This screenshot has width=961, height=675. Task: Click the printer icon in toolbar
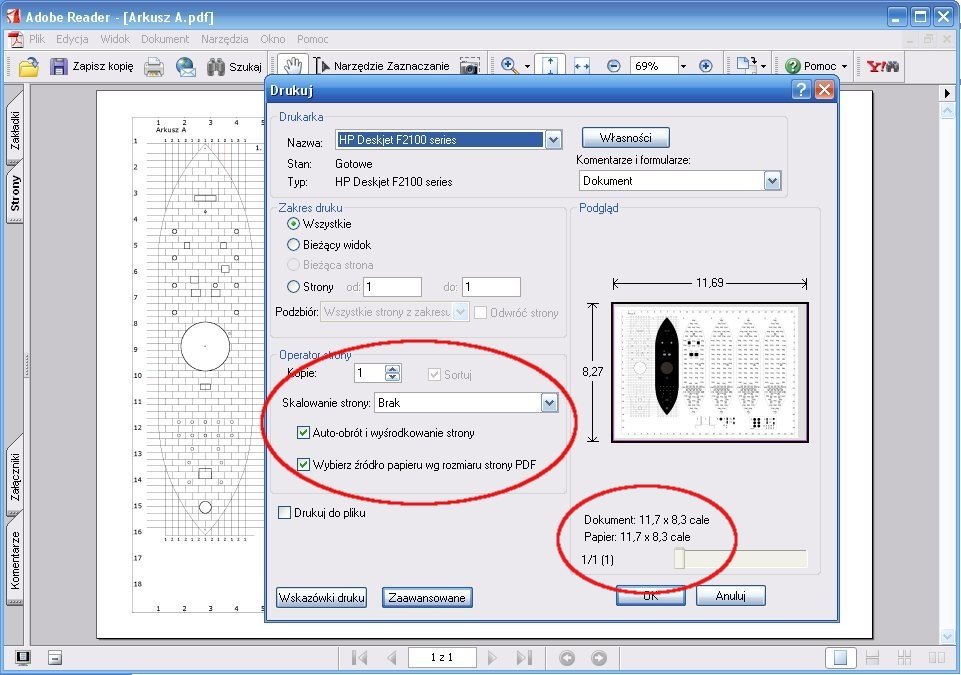153,67
